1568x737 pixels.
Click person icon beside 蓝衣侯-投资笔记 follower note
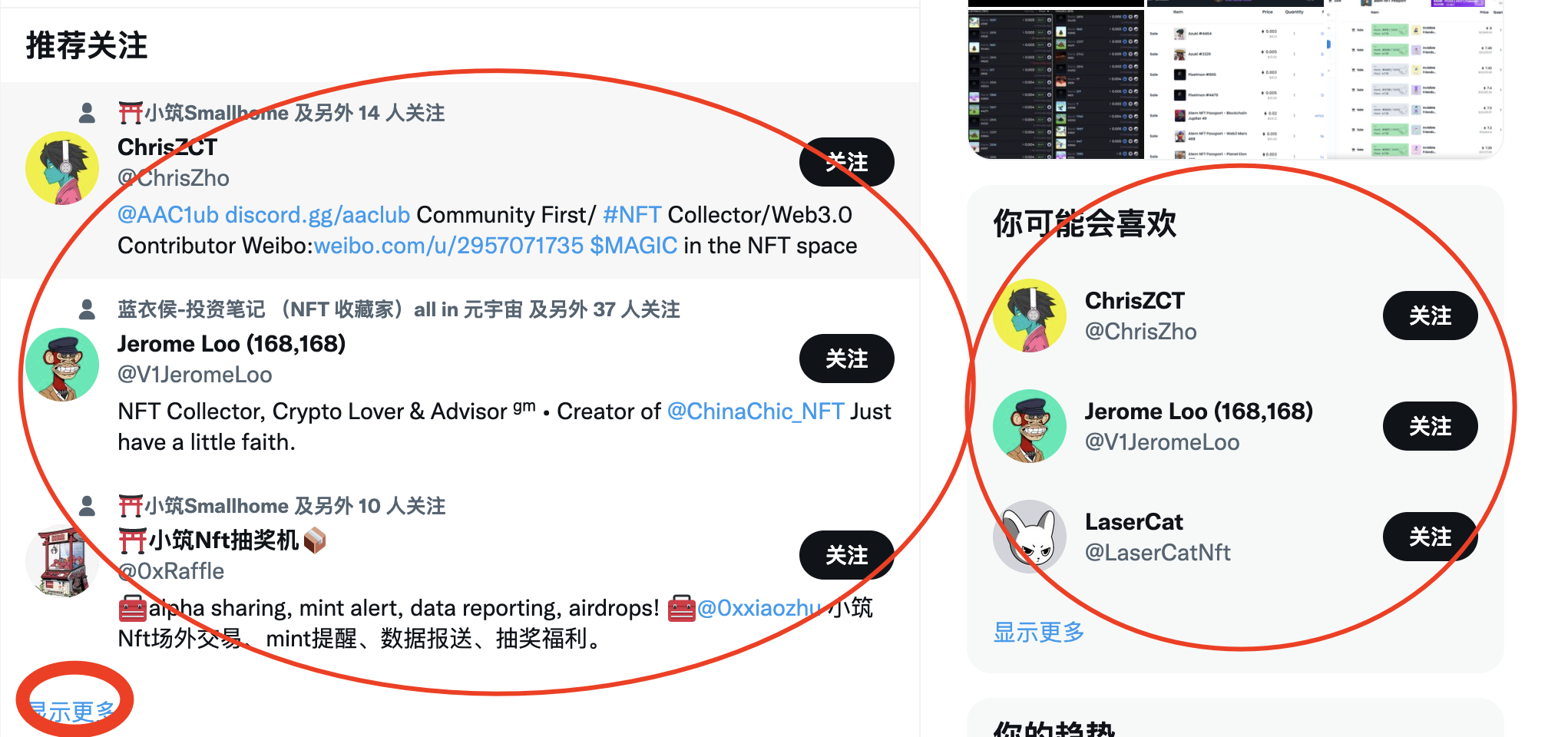(x=88, y=309)
